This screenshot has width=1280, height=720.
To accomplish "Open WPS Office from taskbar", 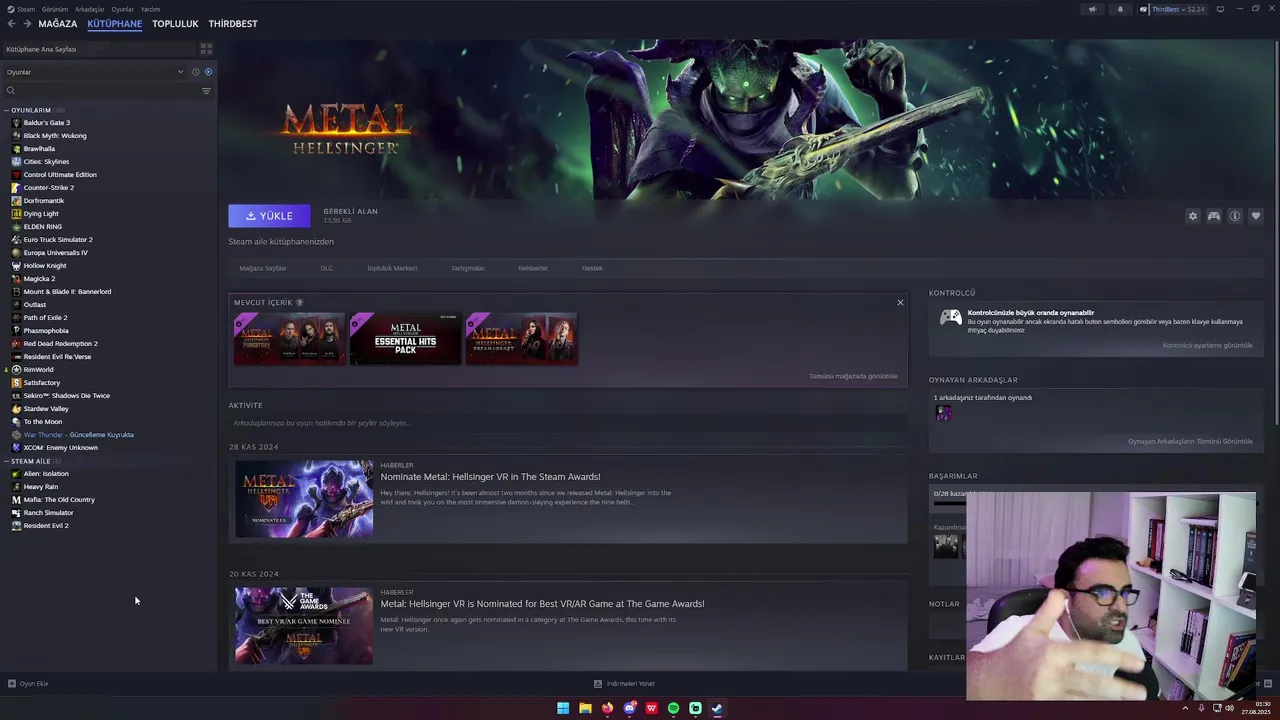I will coord(651,708).
